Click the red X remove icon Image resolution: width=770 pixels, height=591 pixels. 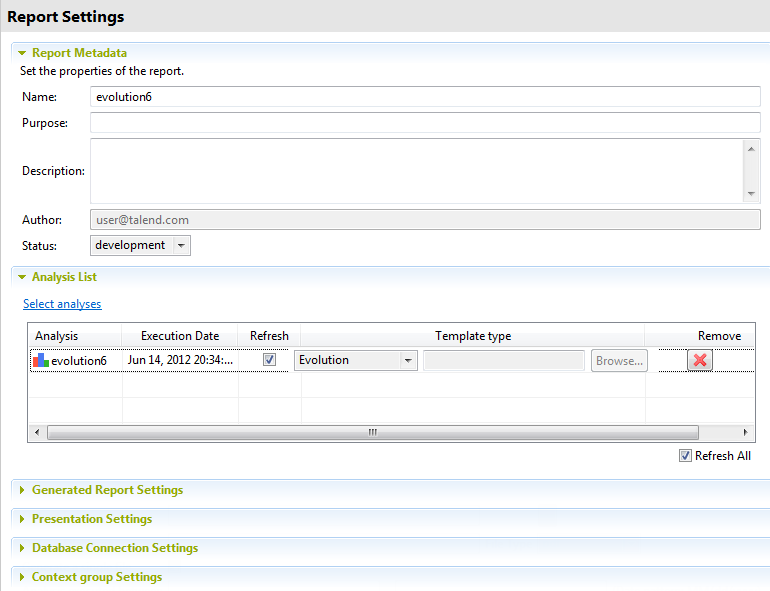(x=700, y=360)
